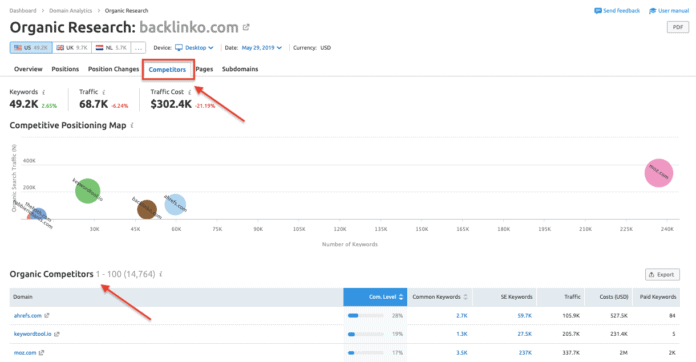Click the SE Keywords column header
The height and width of the screenshot is (362, 696).
(x=505, y=297)
